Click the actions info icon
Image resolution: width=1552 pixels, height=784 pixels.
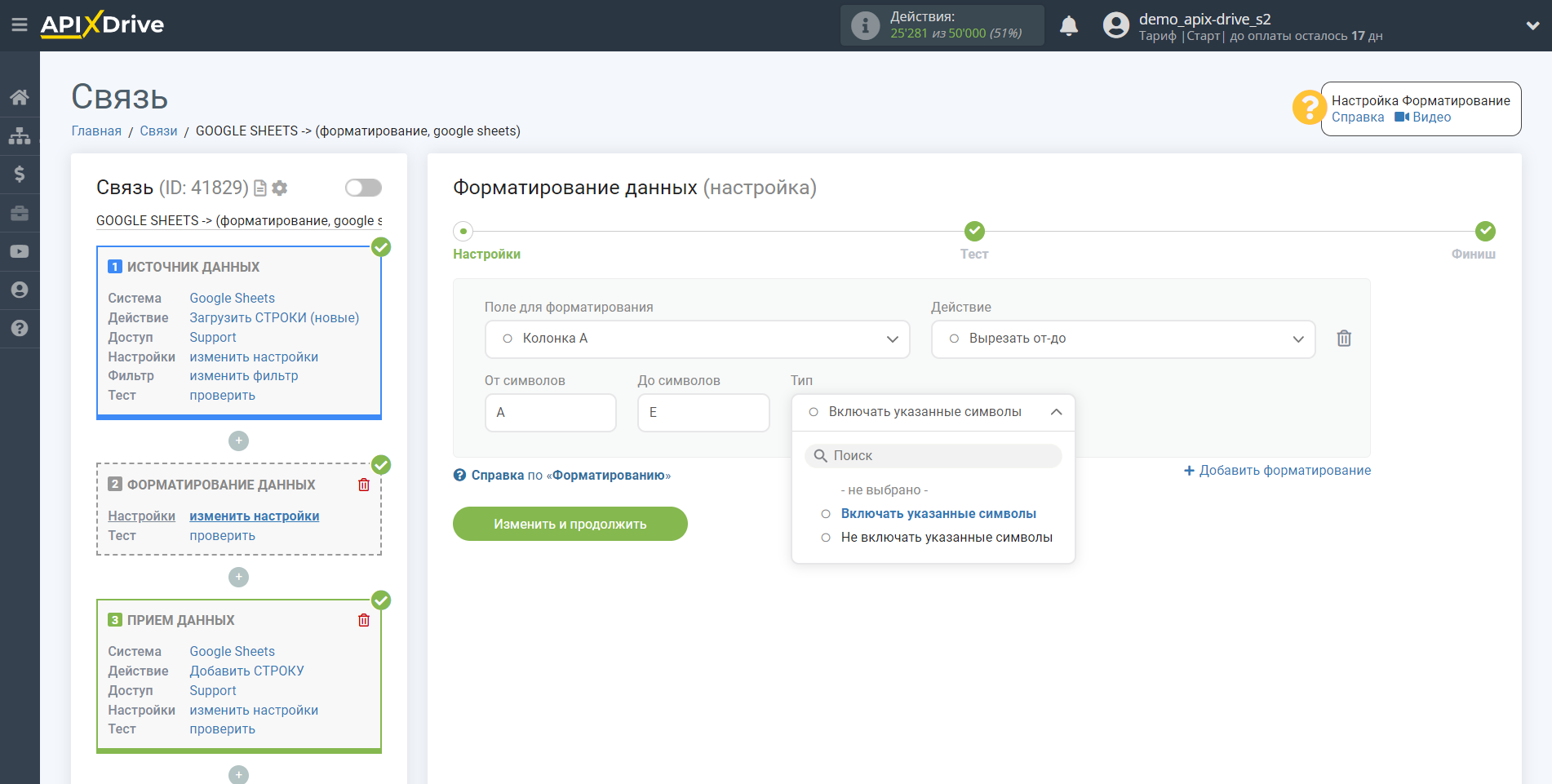point(865,25)
